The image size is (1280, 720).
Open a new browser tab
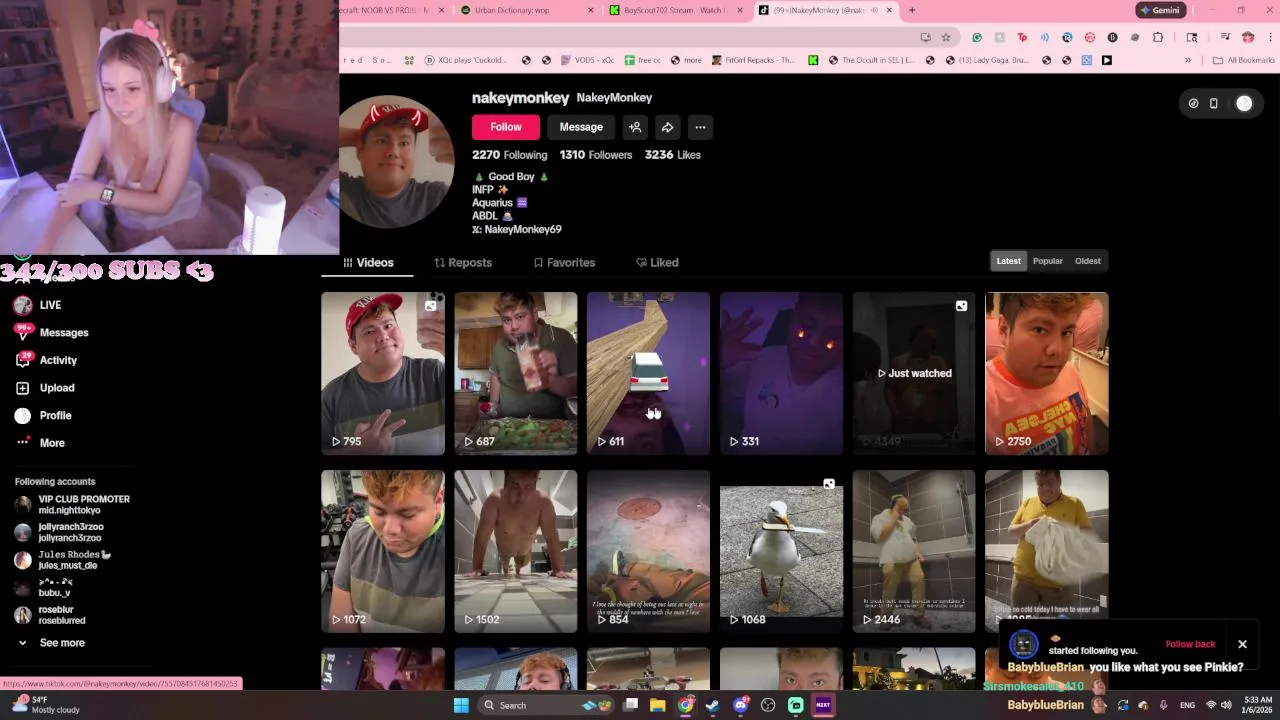click(x=911, y=10)
